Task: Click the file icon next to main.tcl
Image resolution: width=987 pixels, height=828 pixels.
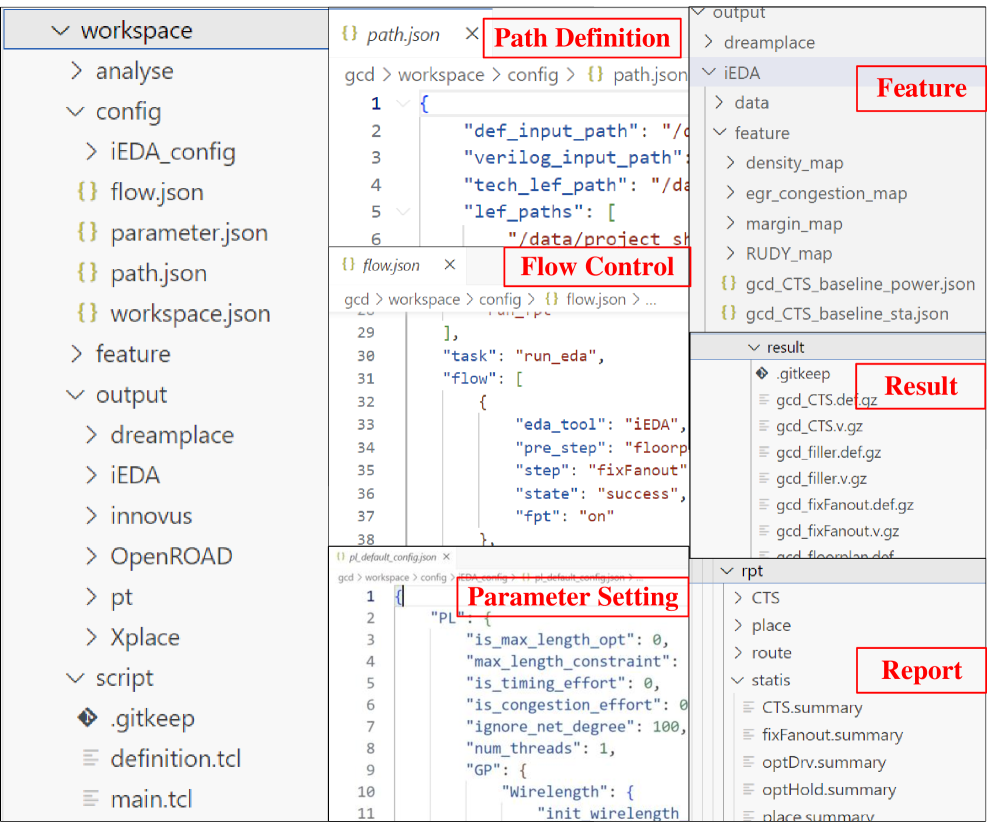Action: (x=91, y=799)
